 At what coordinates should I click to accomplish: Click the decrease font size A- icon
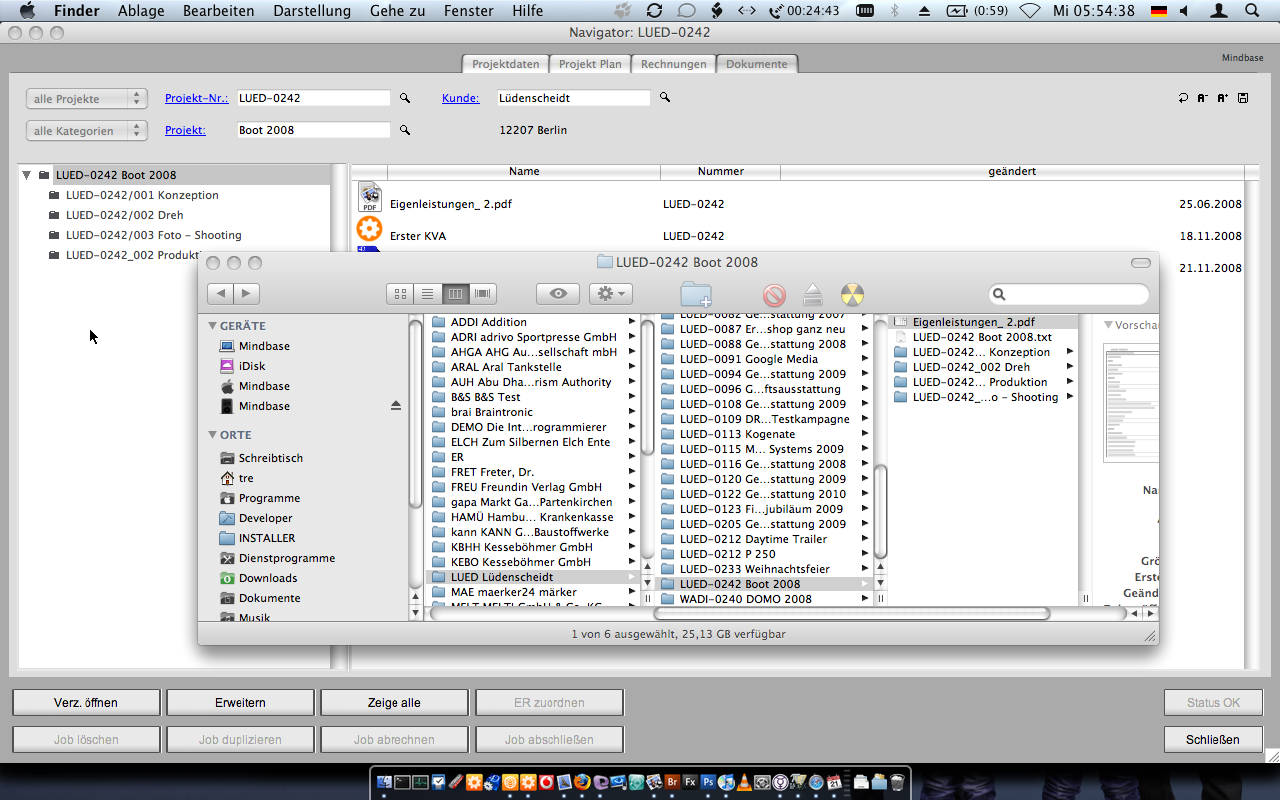click(1203, 98)
